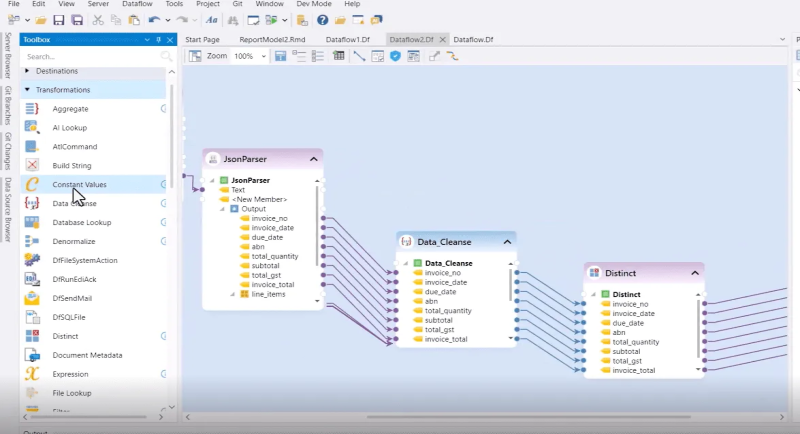
Task: Open the Help question mark icon
Action: click(322, 20)
